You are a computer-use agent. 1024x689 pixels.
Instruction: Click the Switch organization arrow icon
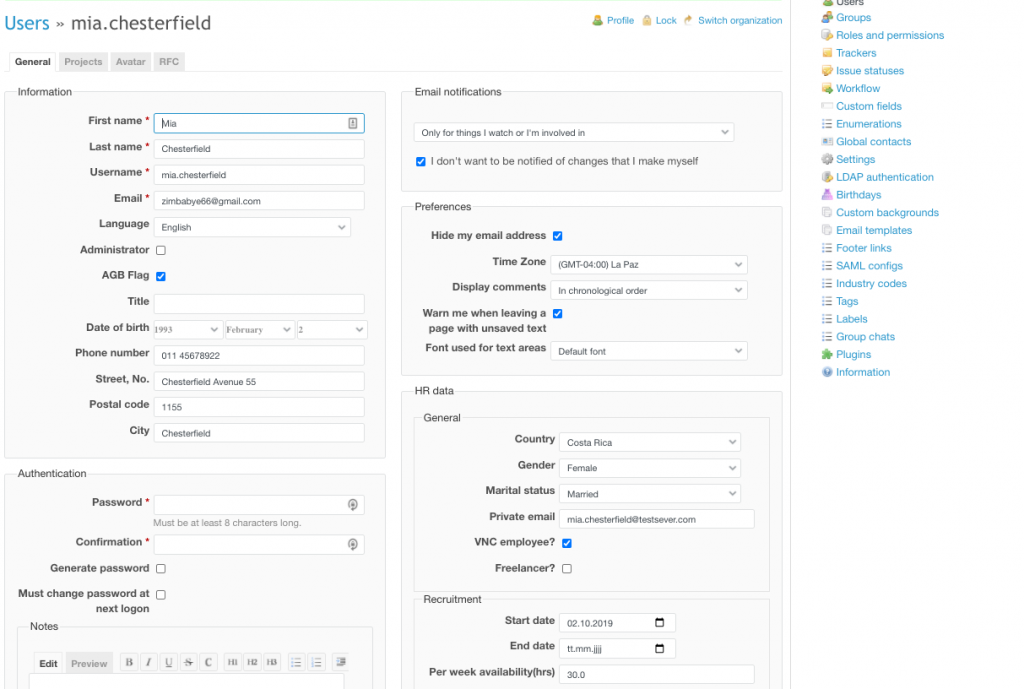(688, 20)
